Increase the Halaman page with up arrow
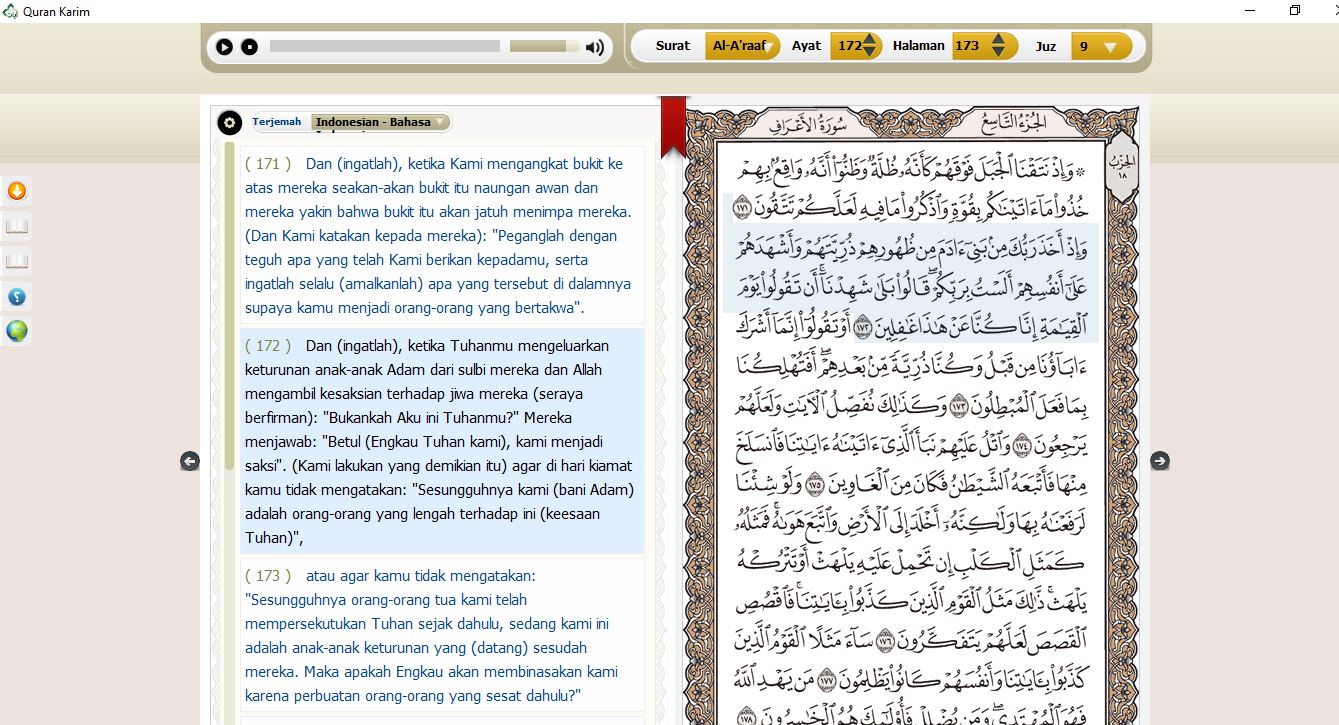The image size is (1339, 725). [x=998, y=40]
